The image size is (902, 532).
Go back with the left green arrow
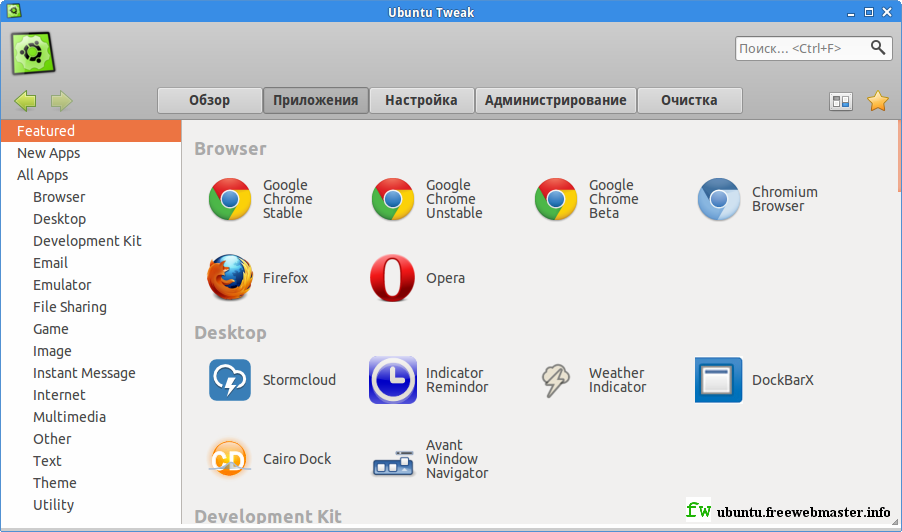pyautogui.click(x=25, y=101)
